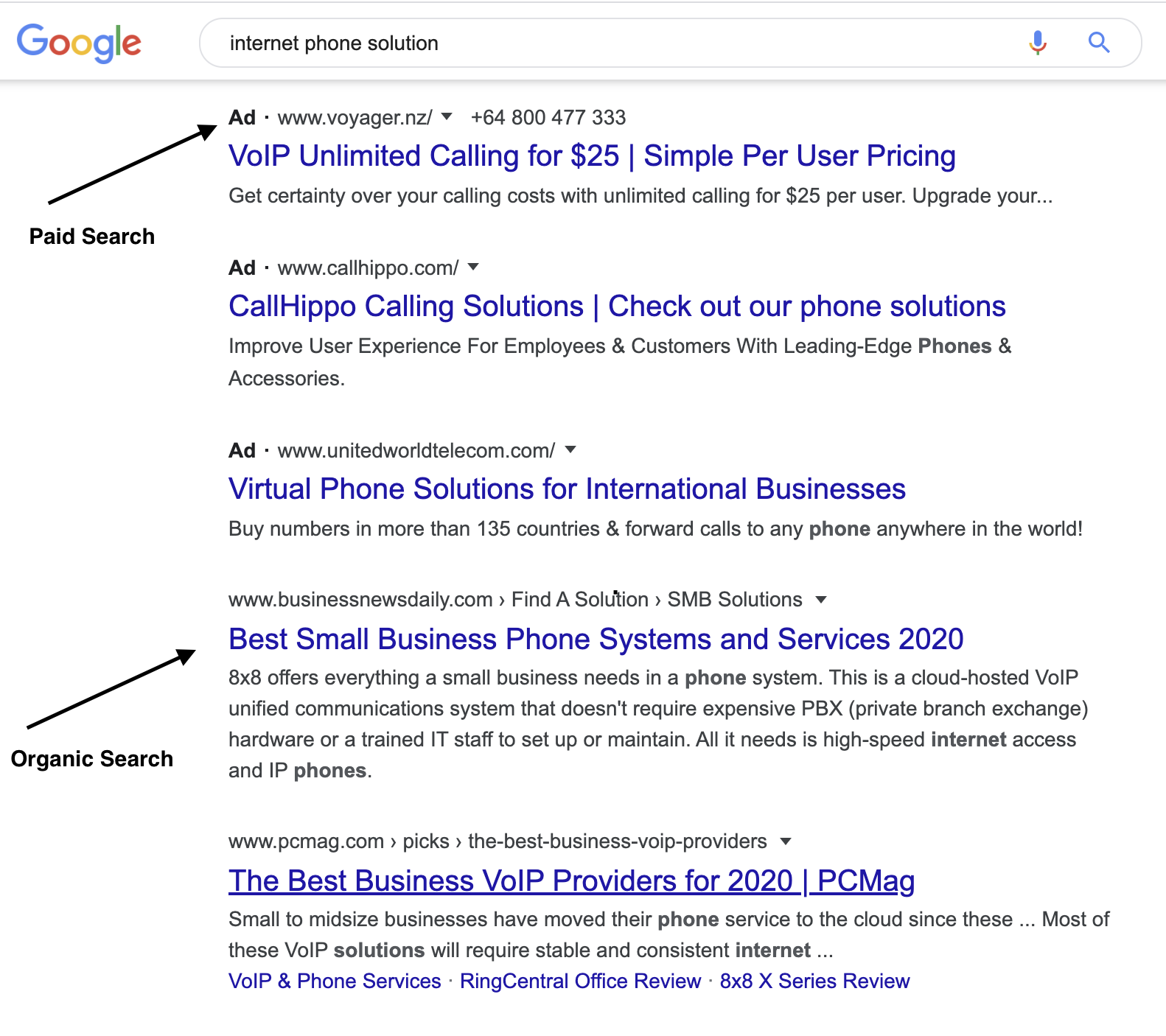Open 'Best Small Business Phone Systems' result
Viewport: 1166px width, 1036px height.
tap(596, 640)
